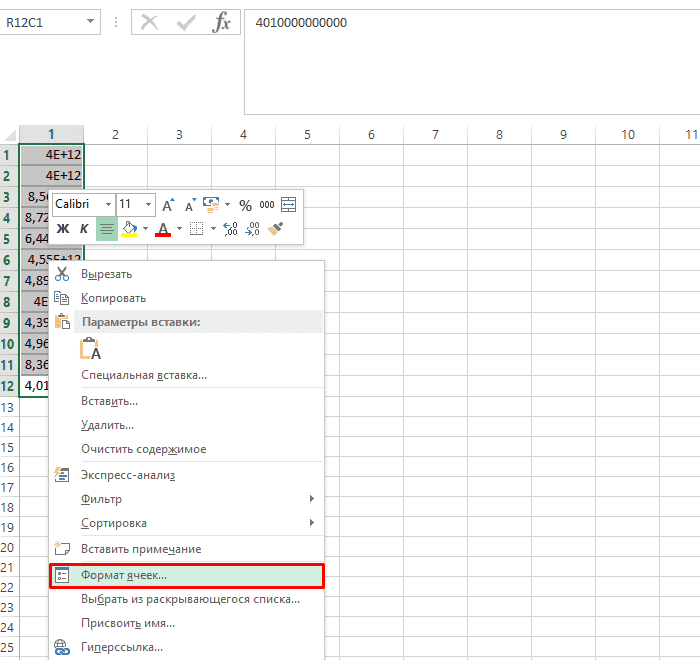Choose Очистить содержимое menu entry
The width and height of the screenshot is (700, 660).
click(187, 449)
